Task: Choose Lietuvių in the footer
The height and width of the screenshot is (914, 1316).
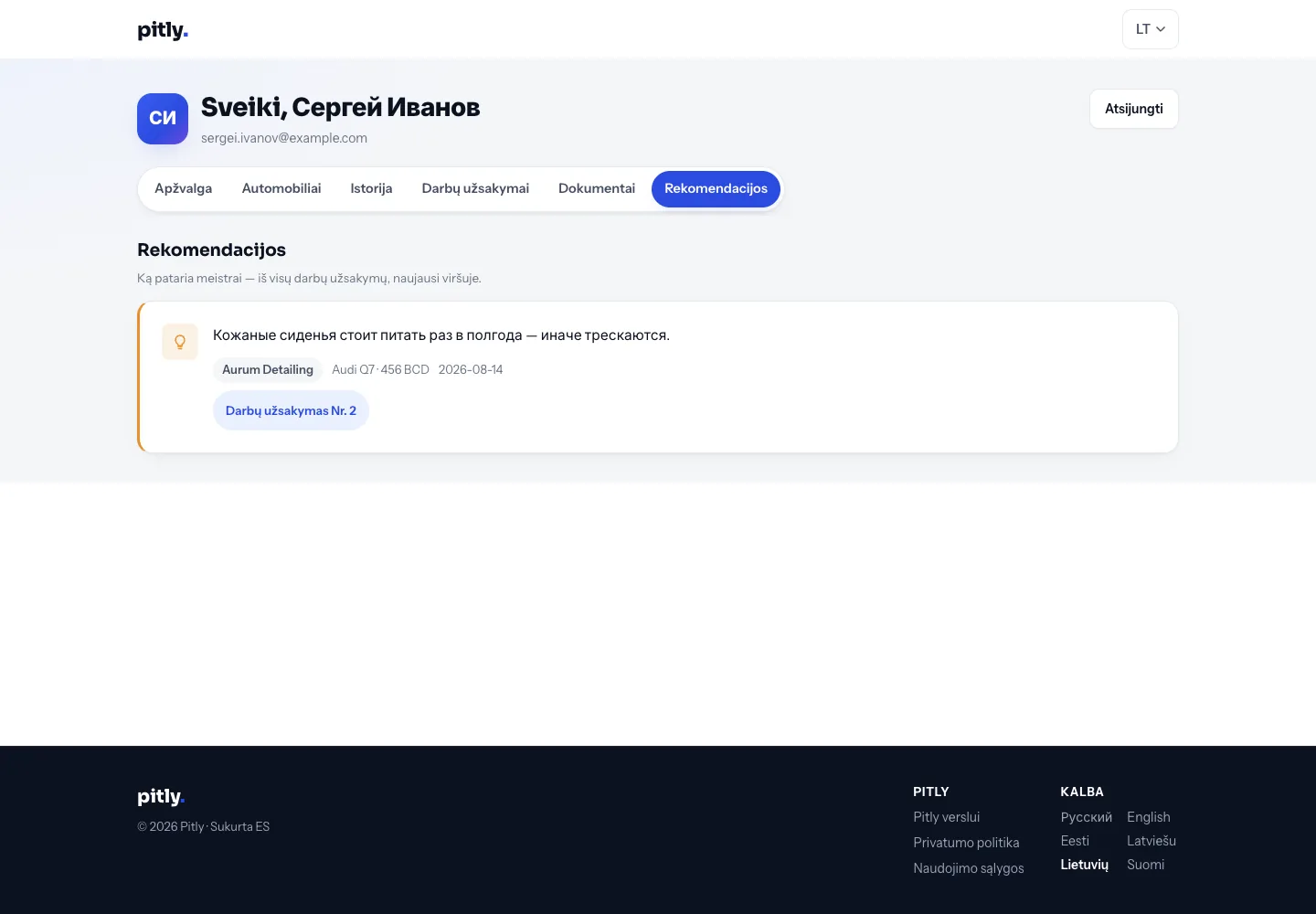Action: coord(1085,865)
